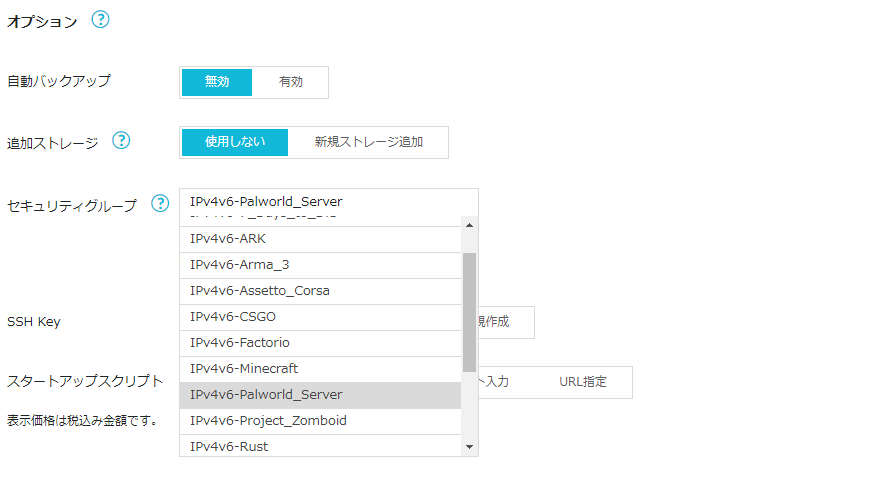Set 自動バックアップ to 無効

point(217,82)
